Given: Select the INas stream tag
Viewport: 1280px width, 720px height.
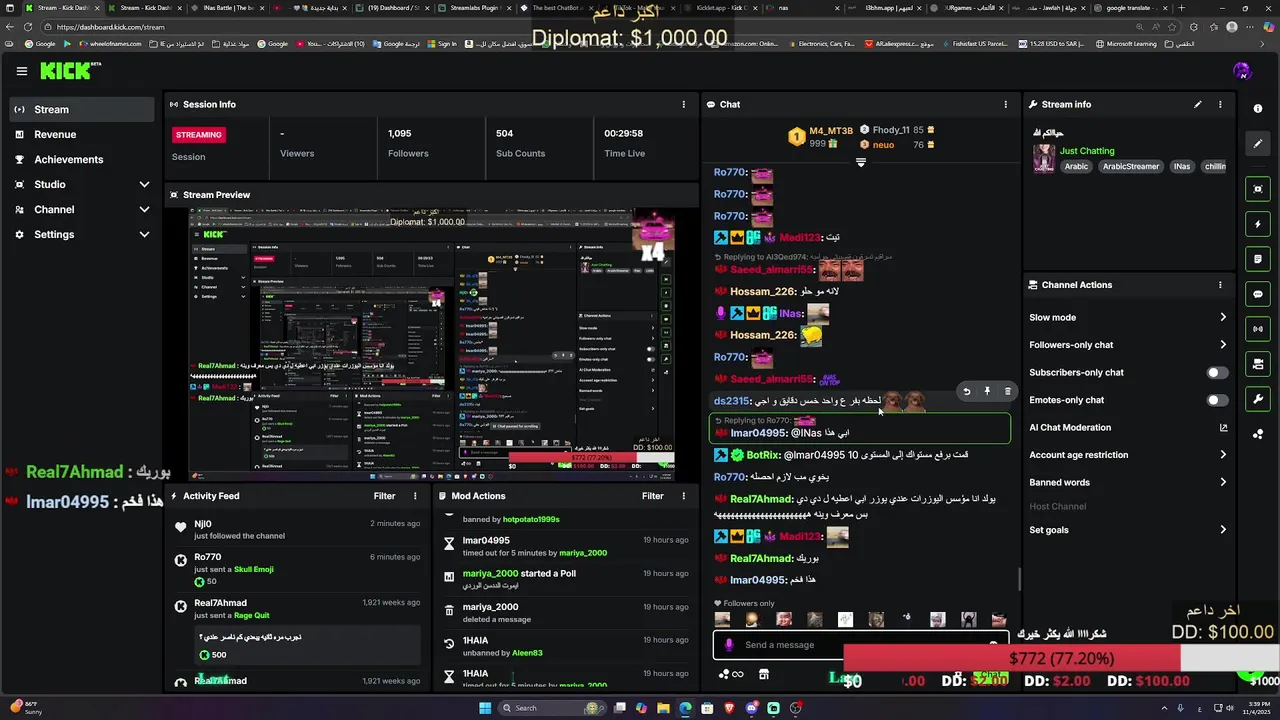Looking at the screenshot, I should tap(1182, 167).
